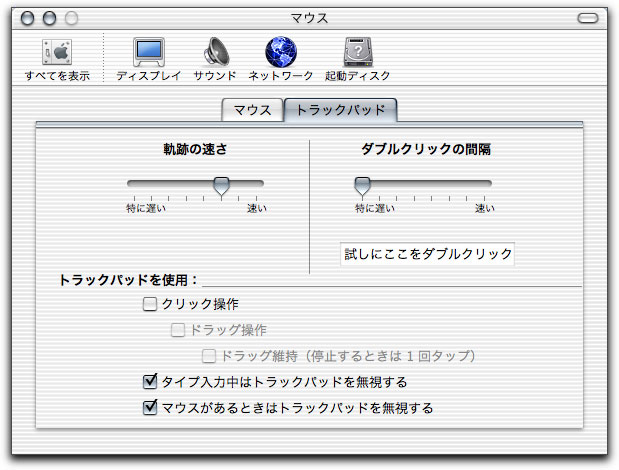Uncheck タイプ入力中はトラックパッドを無視する
The width and height of the screenshot is (619, 470).
150,382
